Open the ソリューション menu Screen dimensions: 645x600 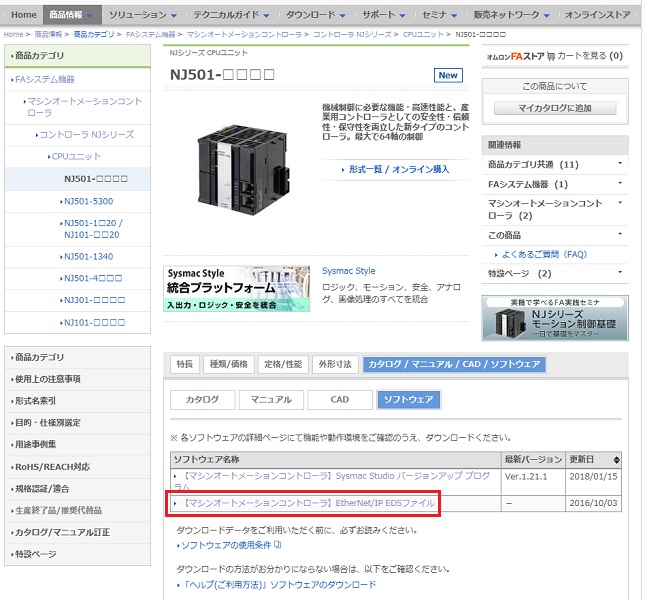tap(143, 15)
